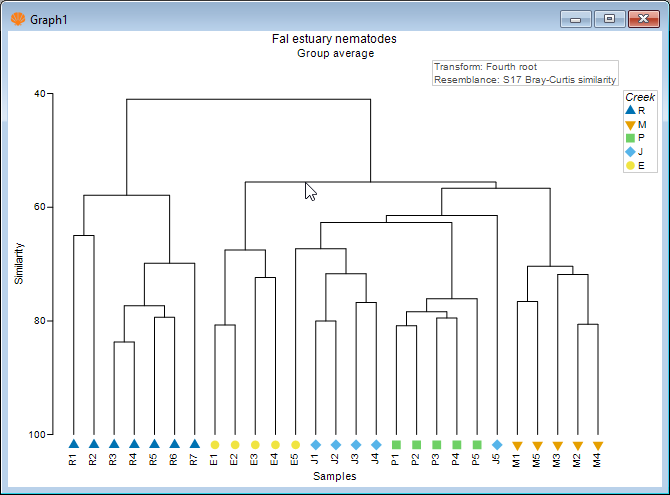Click the green square P swatch in legend
The image size is (670, 495).
(630, 138)
